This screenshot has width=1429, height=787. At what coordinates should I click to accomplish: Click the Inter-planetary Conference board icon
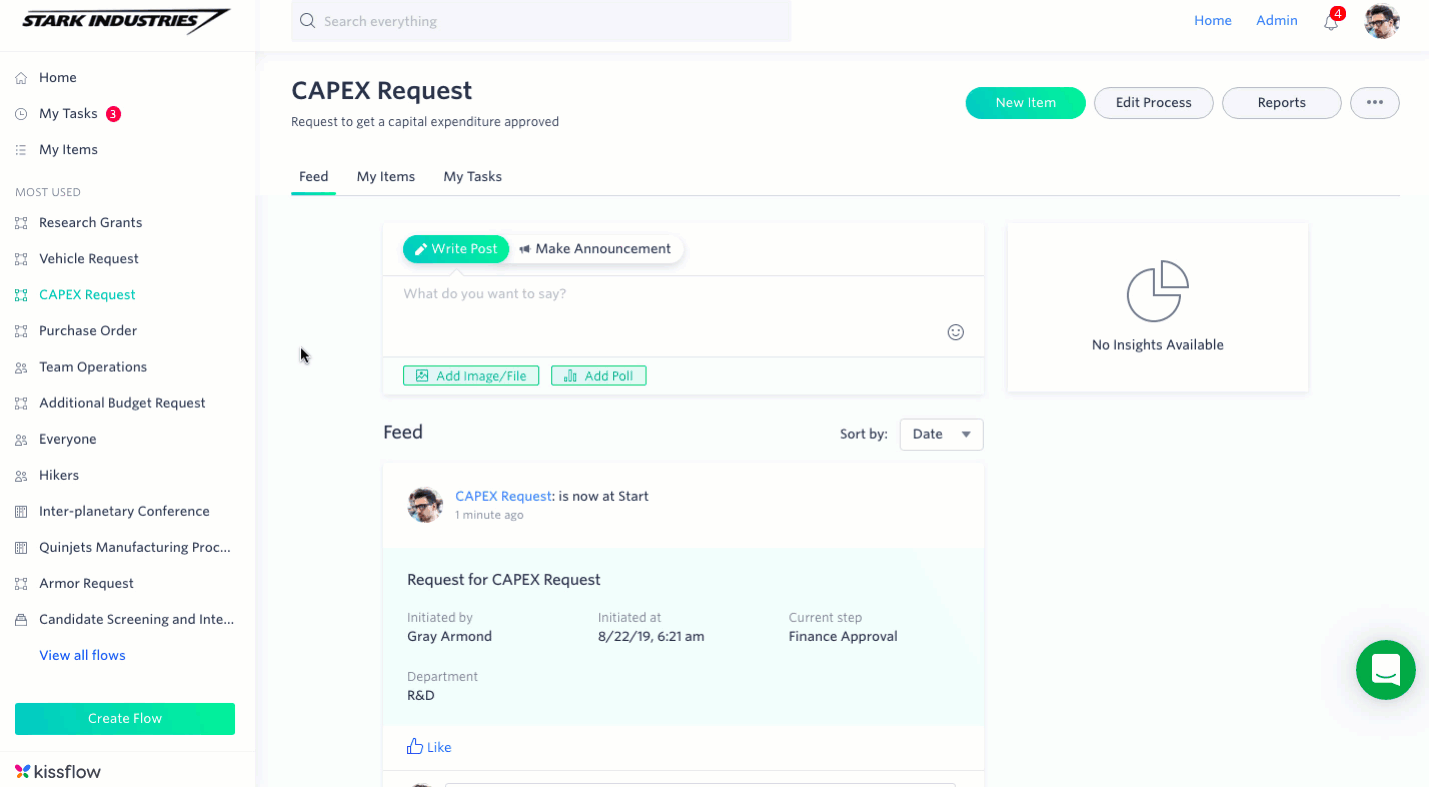coord(21,511)
